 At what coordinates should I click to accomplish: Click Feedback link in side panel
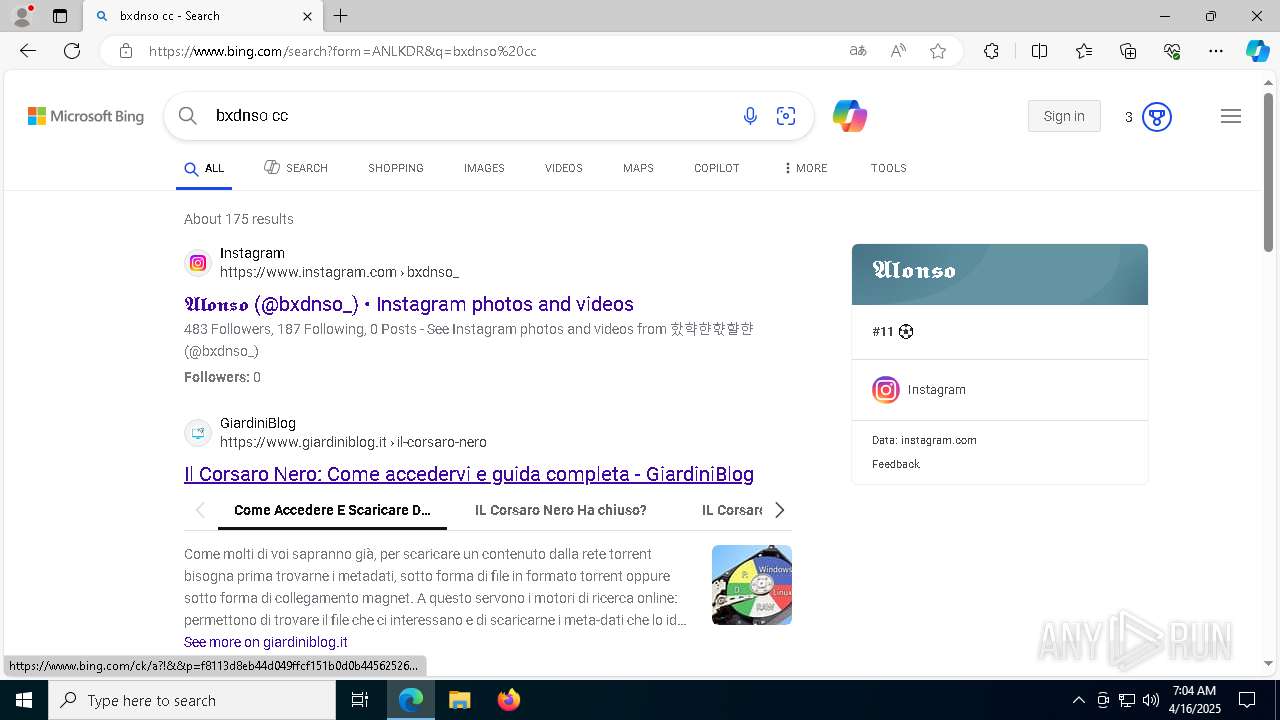(x=896, y=464)
